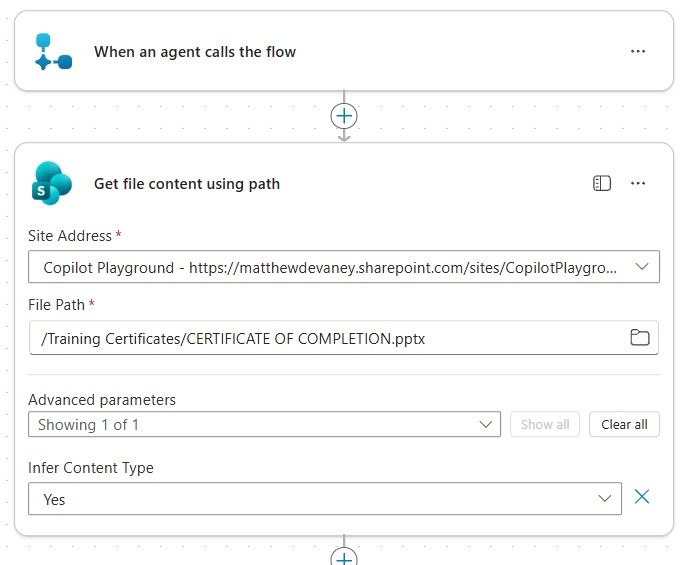Click the Site Address label

click(x=70, y=236)
